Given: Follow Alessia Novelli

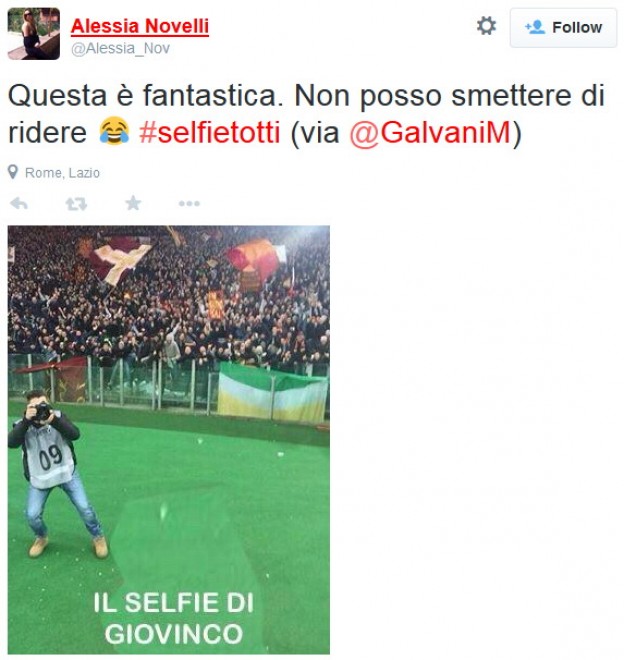Looking at the screenshot, I should point(563,27).
